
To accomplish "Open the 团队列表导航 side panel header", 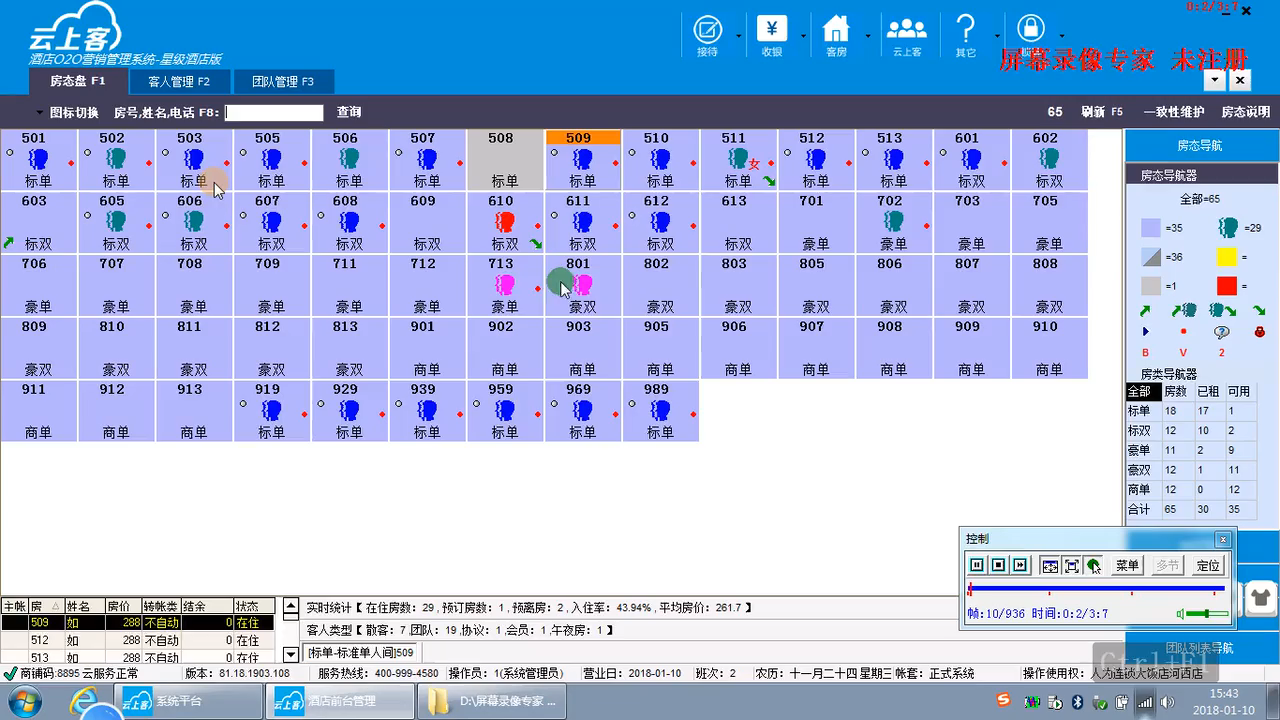I will pos(1201,648).
